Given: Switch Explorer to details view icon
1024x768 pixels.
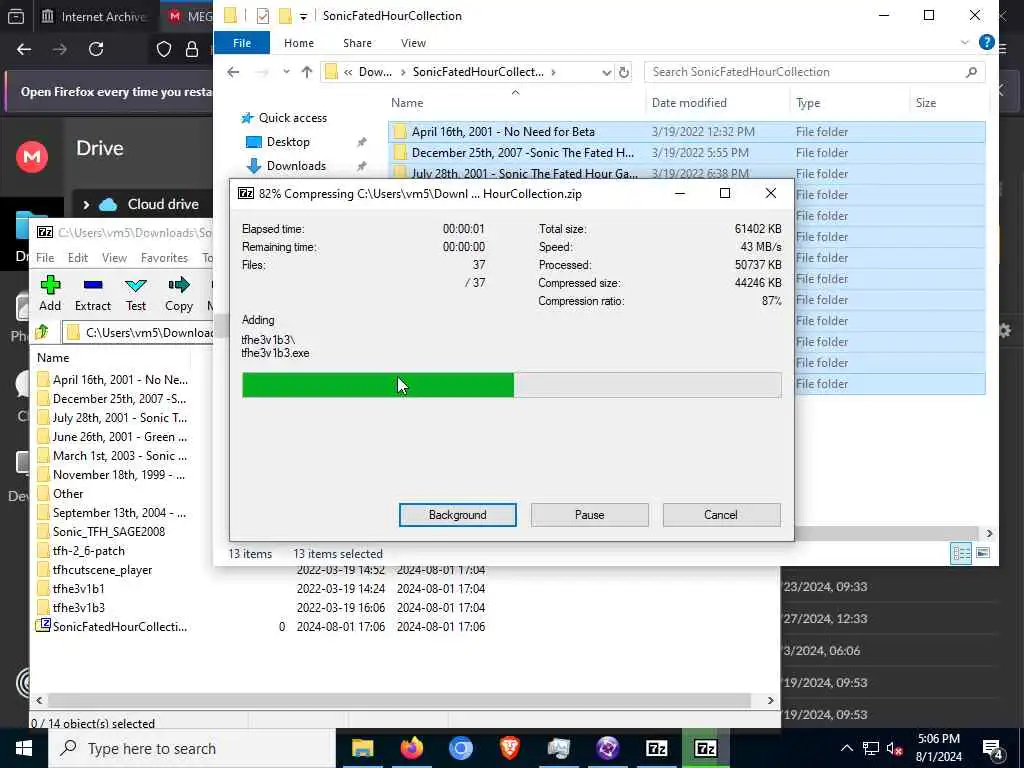Looking at the screenshot, I should (x=961, y=553).
